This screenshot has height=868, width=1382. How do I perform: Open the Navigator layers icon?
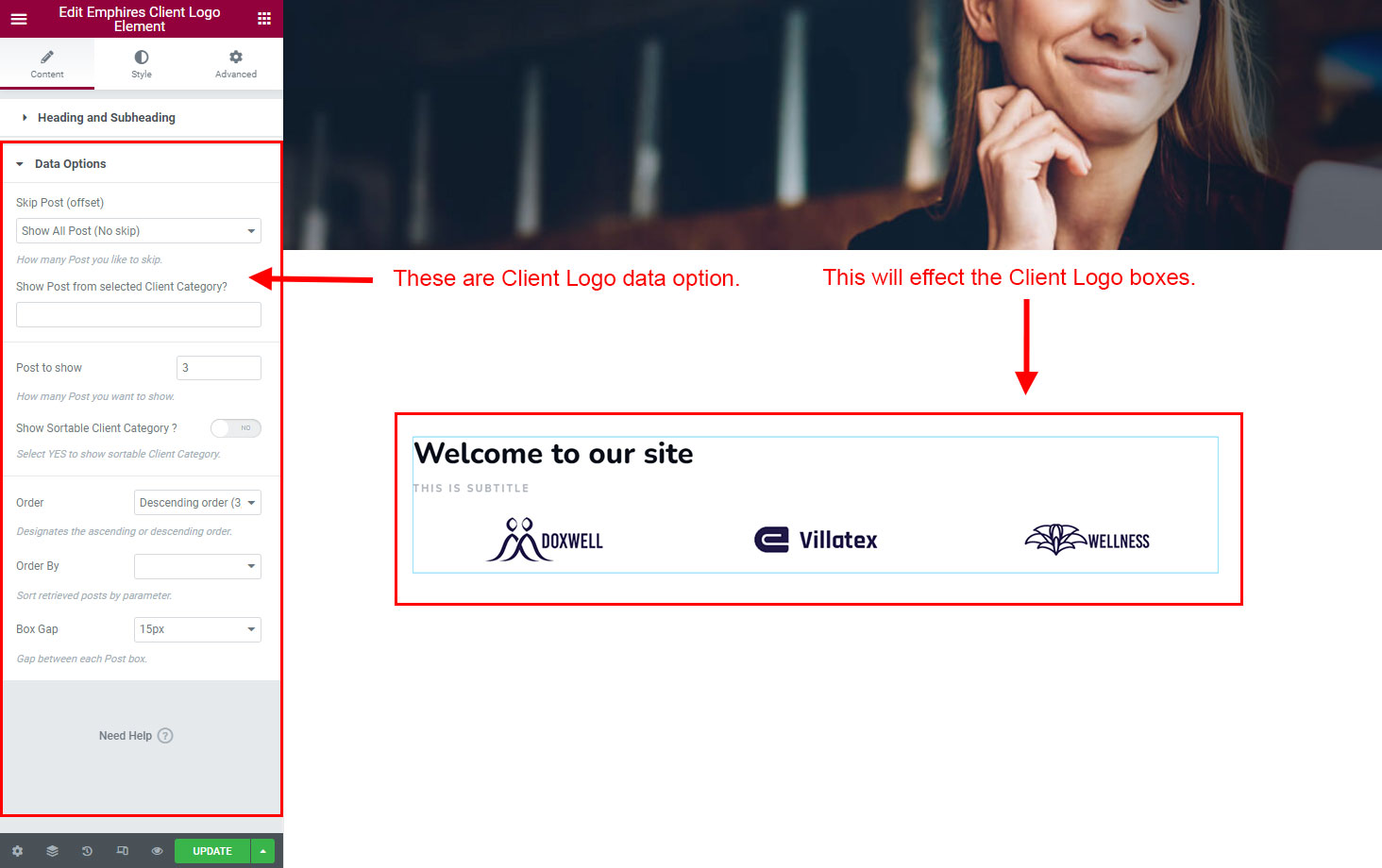pos(52,851)
